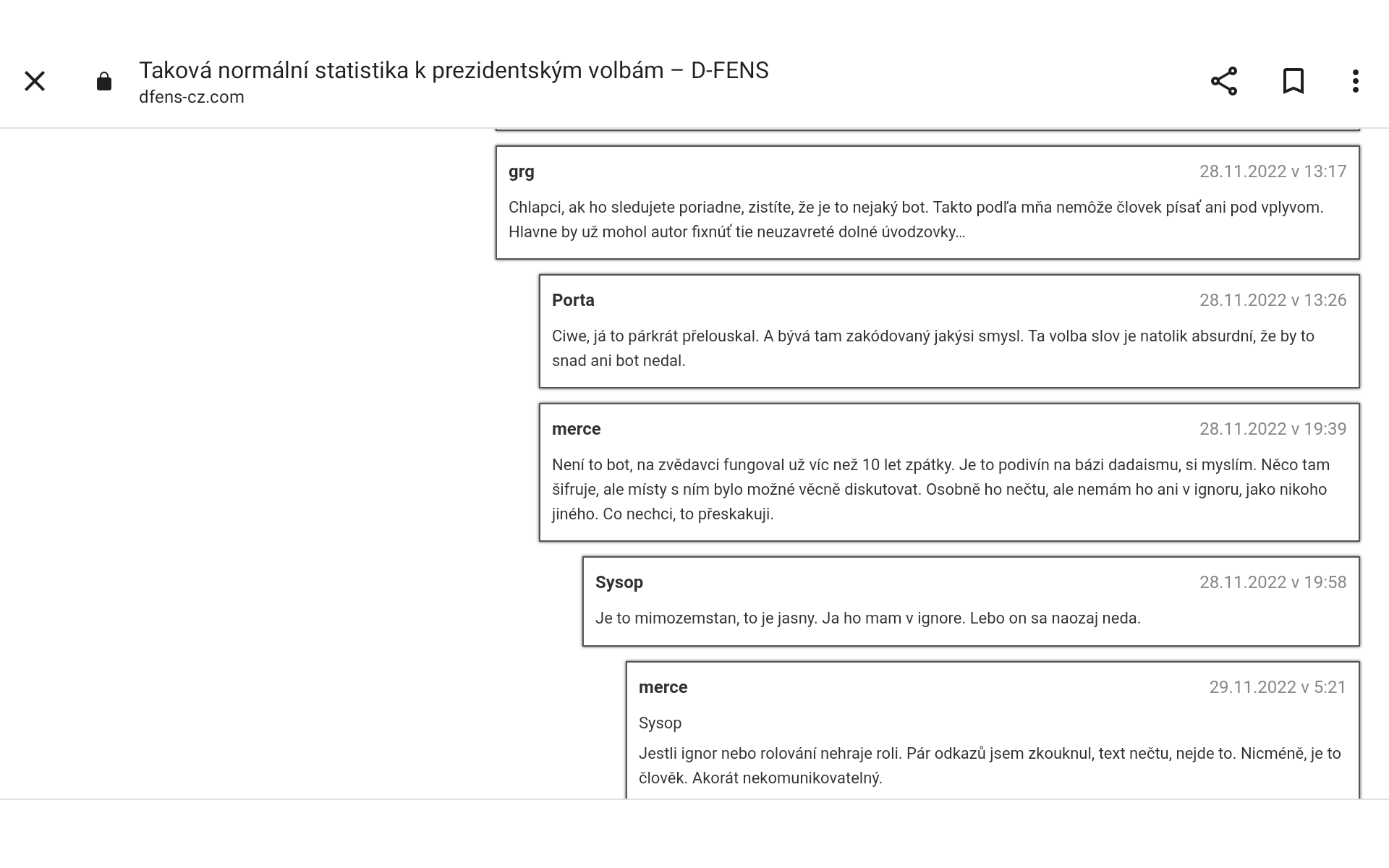Viewport: 1389px width, 868px height.
Task: Close the browser custom tab
Action: pos(35,81)
